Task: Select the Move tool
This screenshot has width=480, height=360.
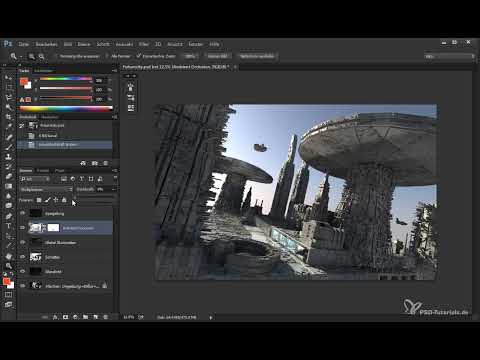Action: [x=8, y=77]
